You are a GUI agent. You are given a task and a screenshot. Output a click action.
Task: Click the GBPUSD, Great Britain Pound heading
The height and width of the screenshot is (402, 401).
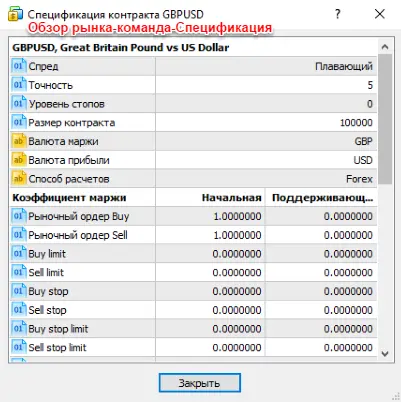(121, 47)
